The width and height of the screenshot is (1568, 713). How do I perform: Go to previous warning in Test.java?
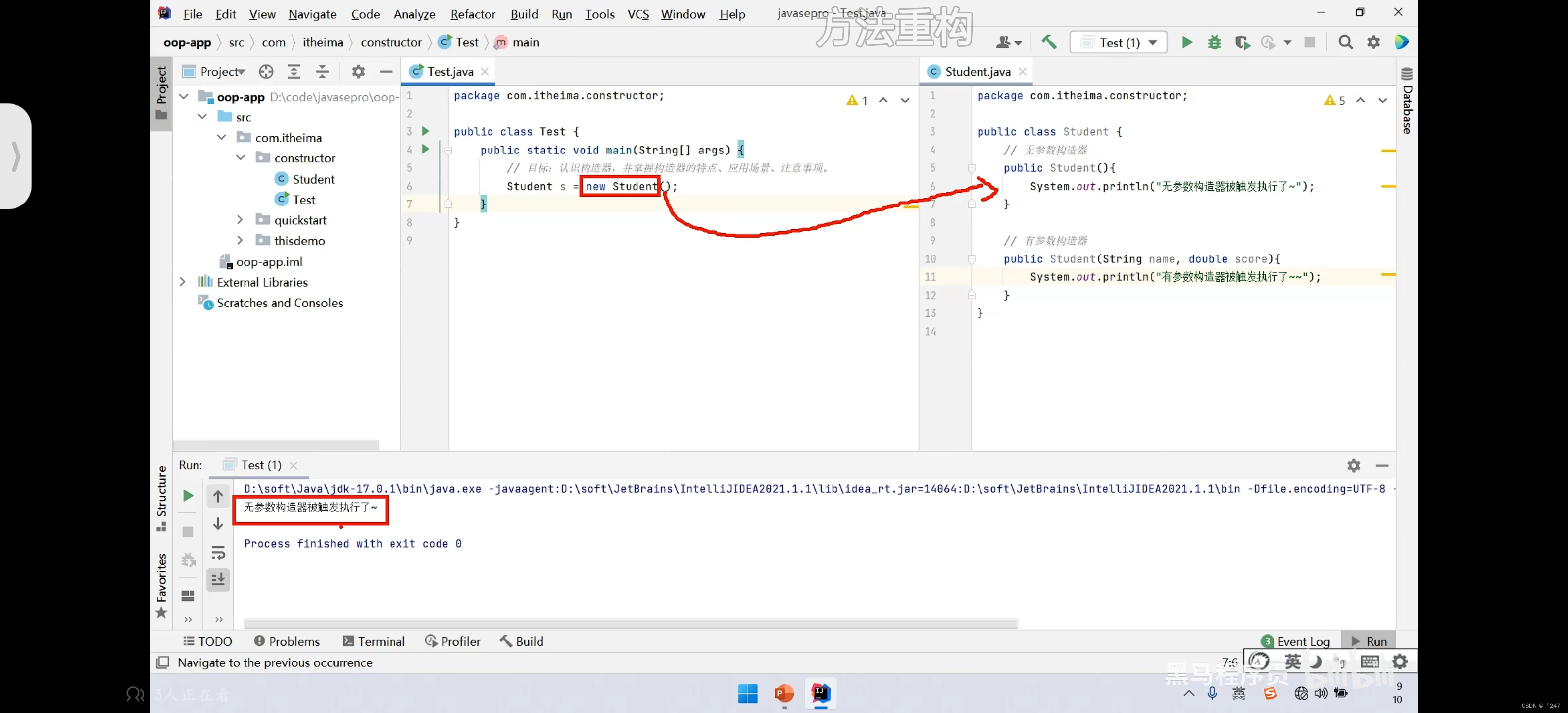tap(883, 101)
